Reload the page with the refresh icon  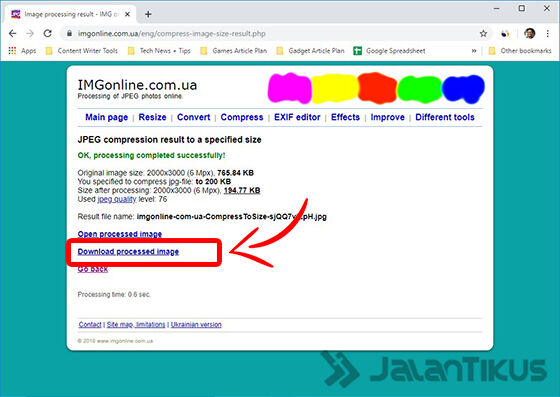[48, 34]
